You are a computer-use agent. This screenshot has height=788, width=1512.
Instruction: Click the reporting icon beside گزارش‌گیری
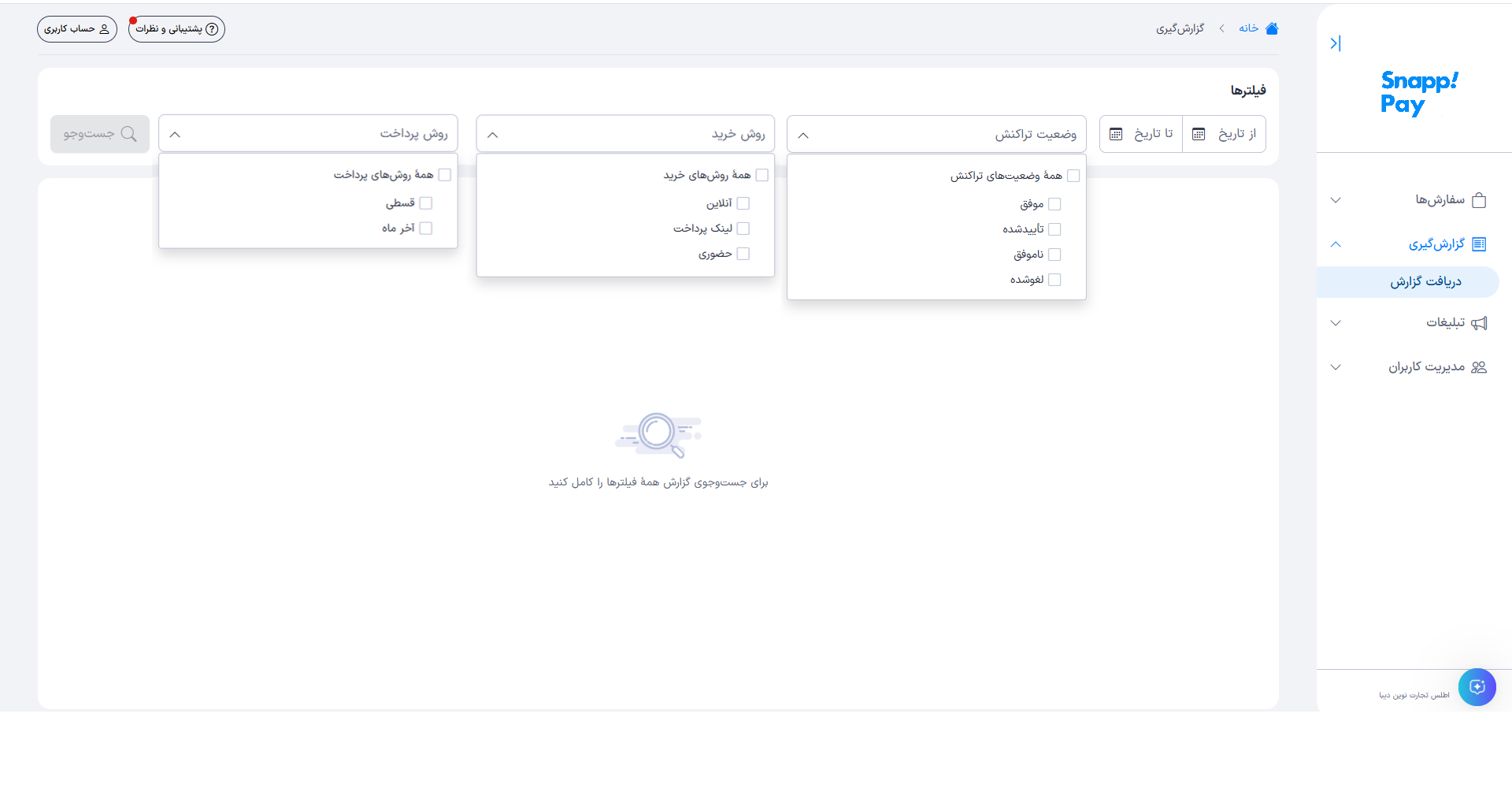1479,244
